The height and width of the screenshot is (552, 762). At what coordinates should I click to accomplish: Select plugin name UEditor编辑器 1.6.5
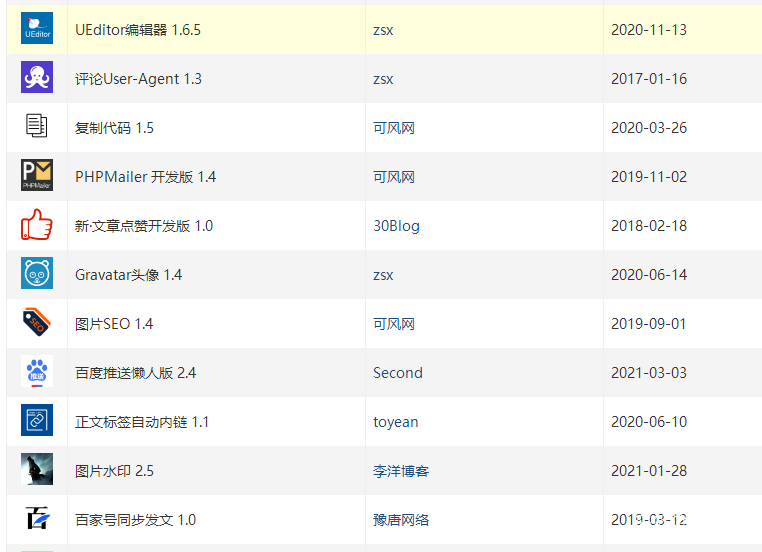click(x=138, y=30)
